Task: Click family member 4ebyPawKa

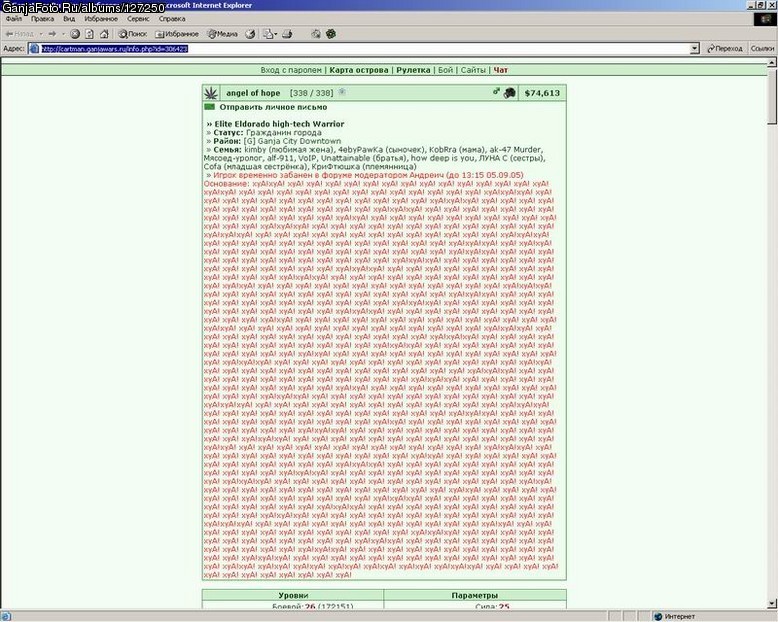Action: tap(360, 149)
